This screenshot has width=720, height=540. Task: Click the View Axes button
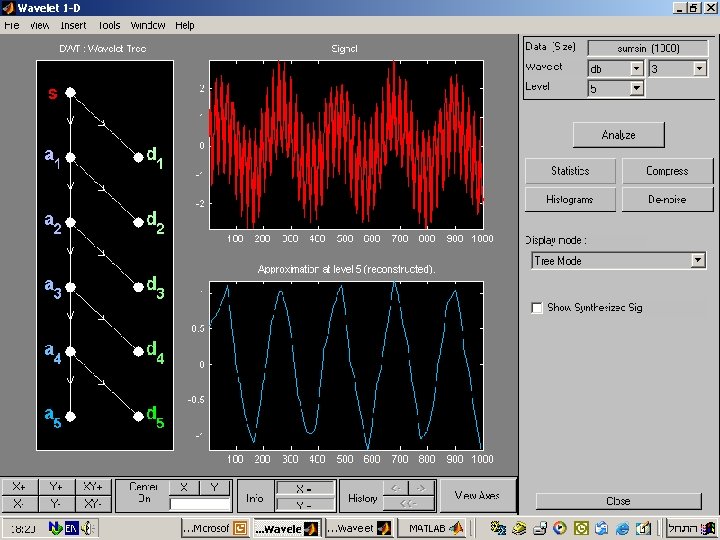point(477,495)
